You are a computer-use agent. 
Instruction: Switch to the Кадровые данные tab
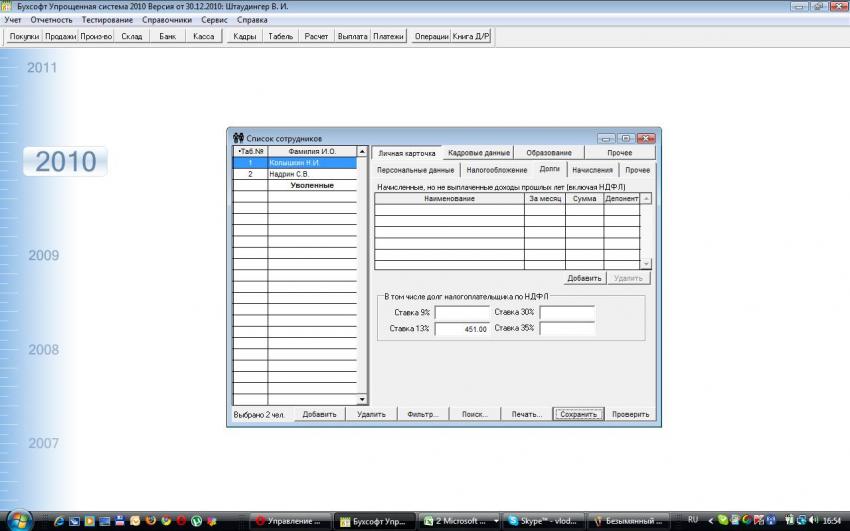pos(479,153)
